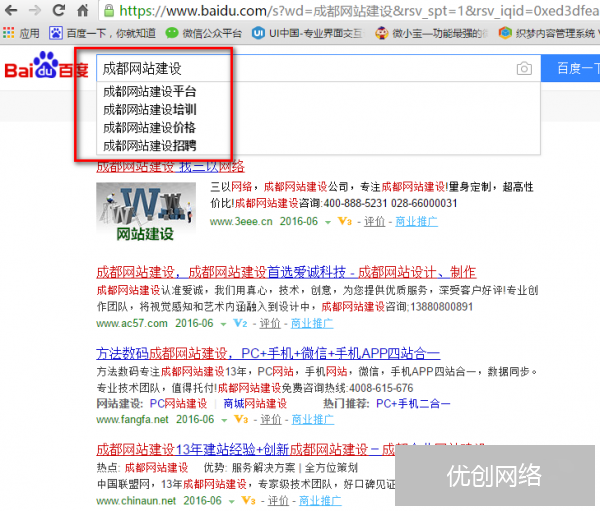Viewport: 600px width, 511px height.
Task: Expand dropdown arrow after www.fangfa.net 2016-06
Action: pyautogui.click(x=224, y=421)
